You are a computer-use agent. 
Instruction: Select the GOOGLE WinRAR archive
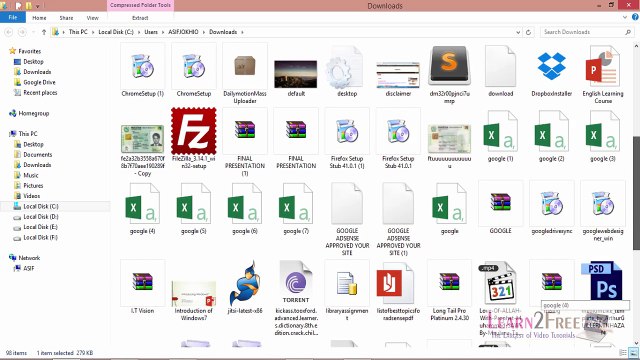coord(500,203)
